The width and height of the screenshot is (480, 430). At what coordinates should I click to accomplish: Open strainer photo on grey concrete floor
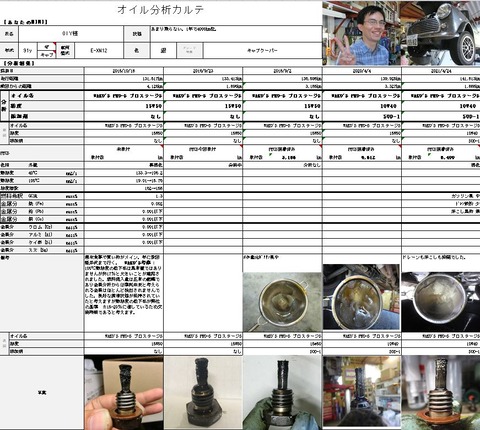(283, 302)
